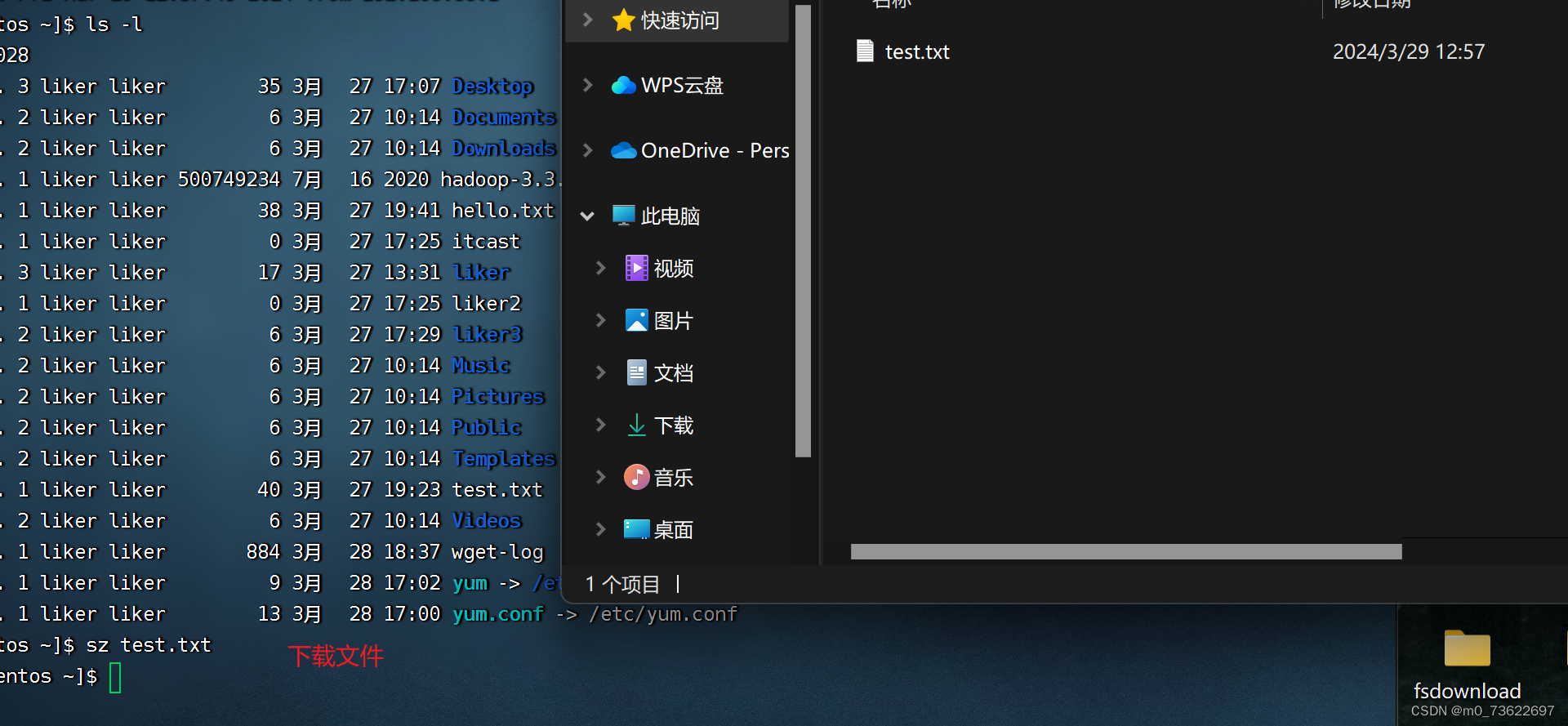The width and height of the screenshot is (1568, 726).
Task: Click the 下载 downloads arrow icon
Action: pos(637,425)
